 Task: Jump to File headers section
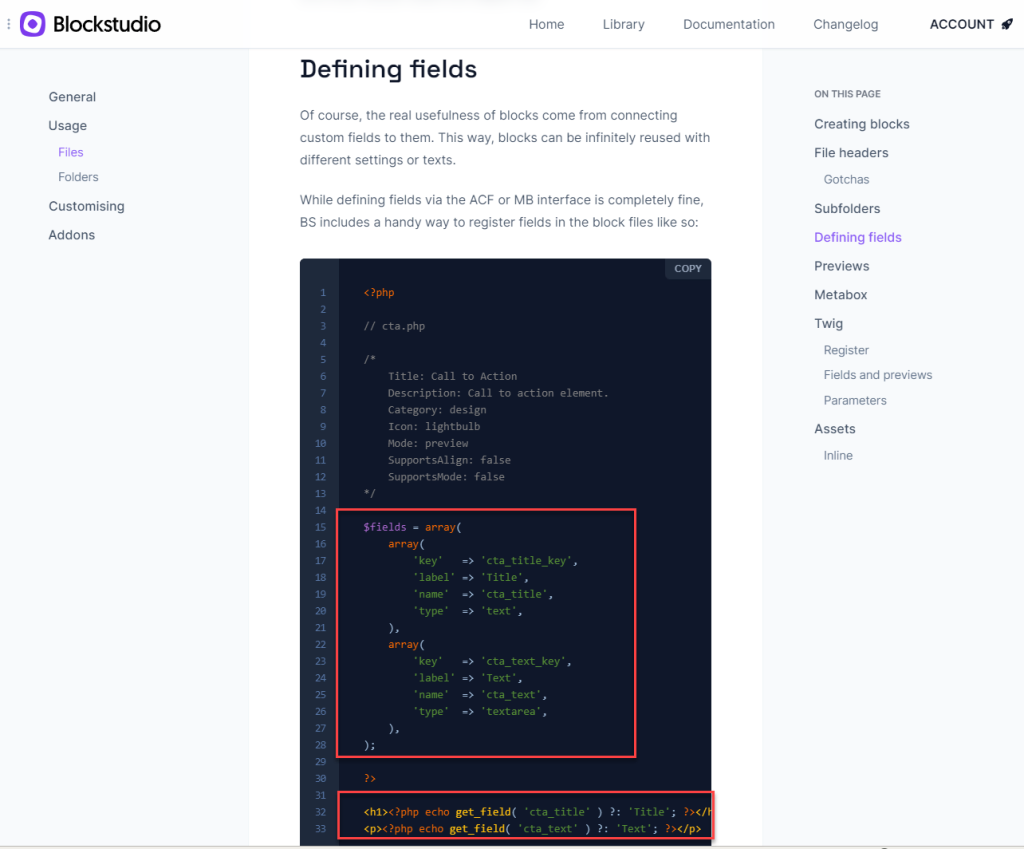coord(851,153)
